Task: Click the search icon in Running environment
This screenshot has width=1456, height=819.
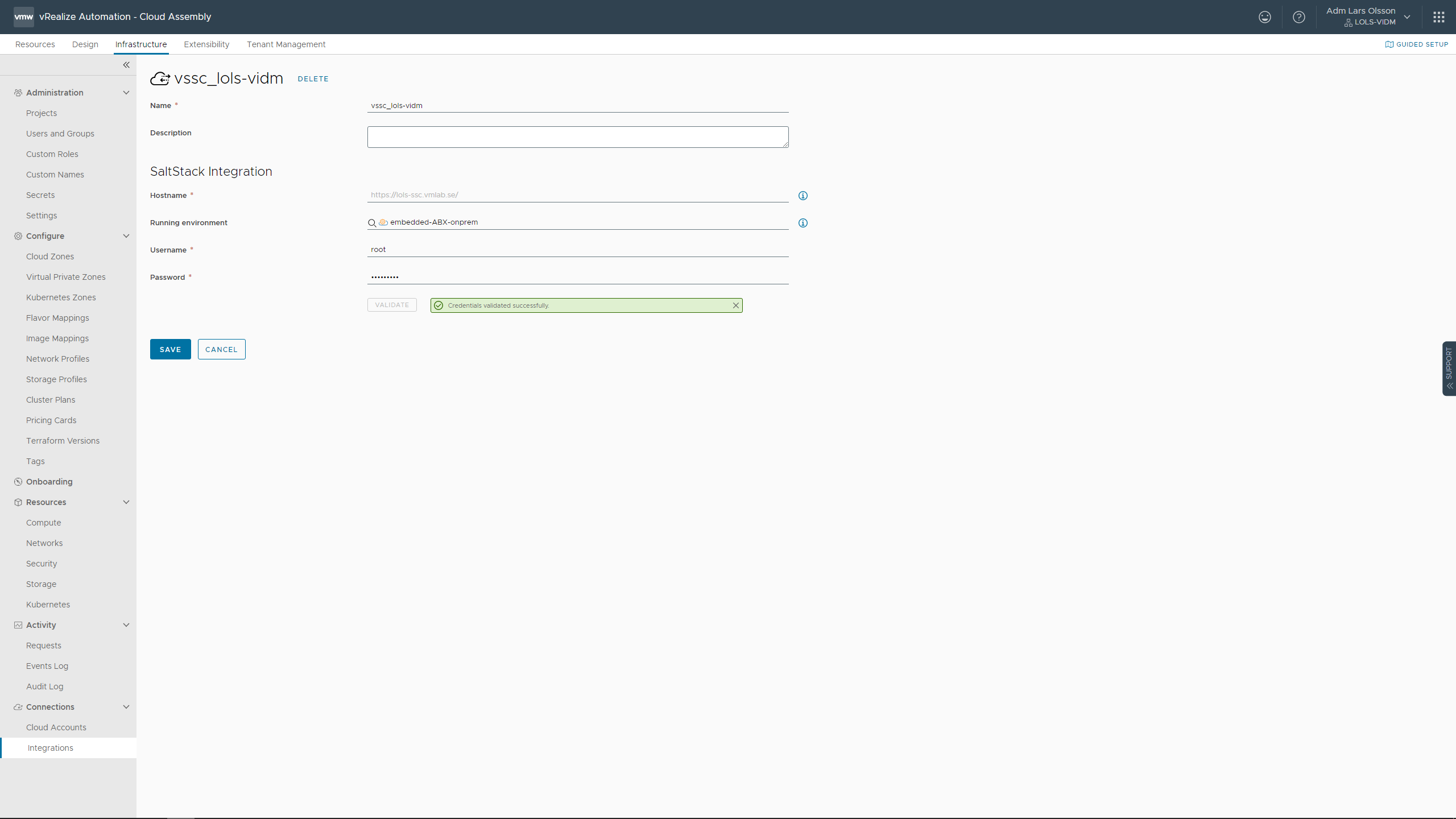Action: click(372, 223)
